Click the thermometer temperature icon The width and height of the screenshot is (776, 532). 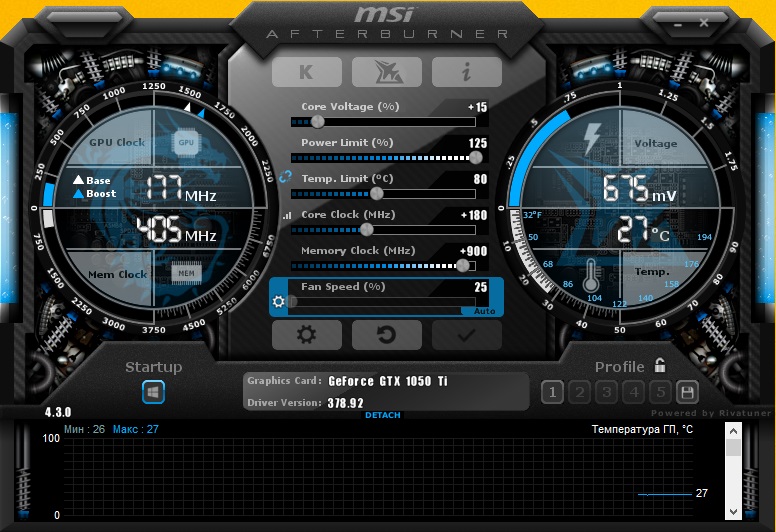[x=591, y=276]
